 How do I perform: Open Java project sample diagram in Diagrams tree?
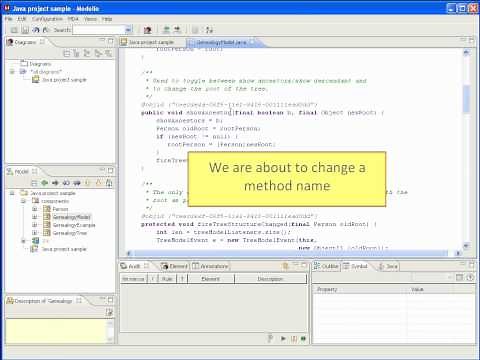(64, 80)
